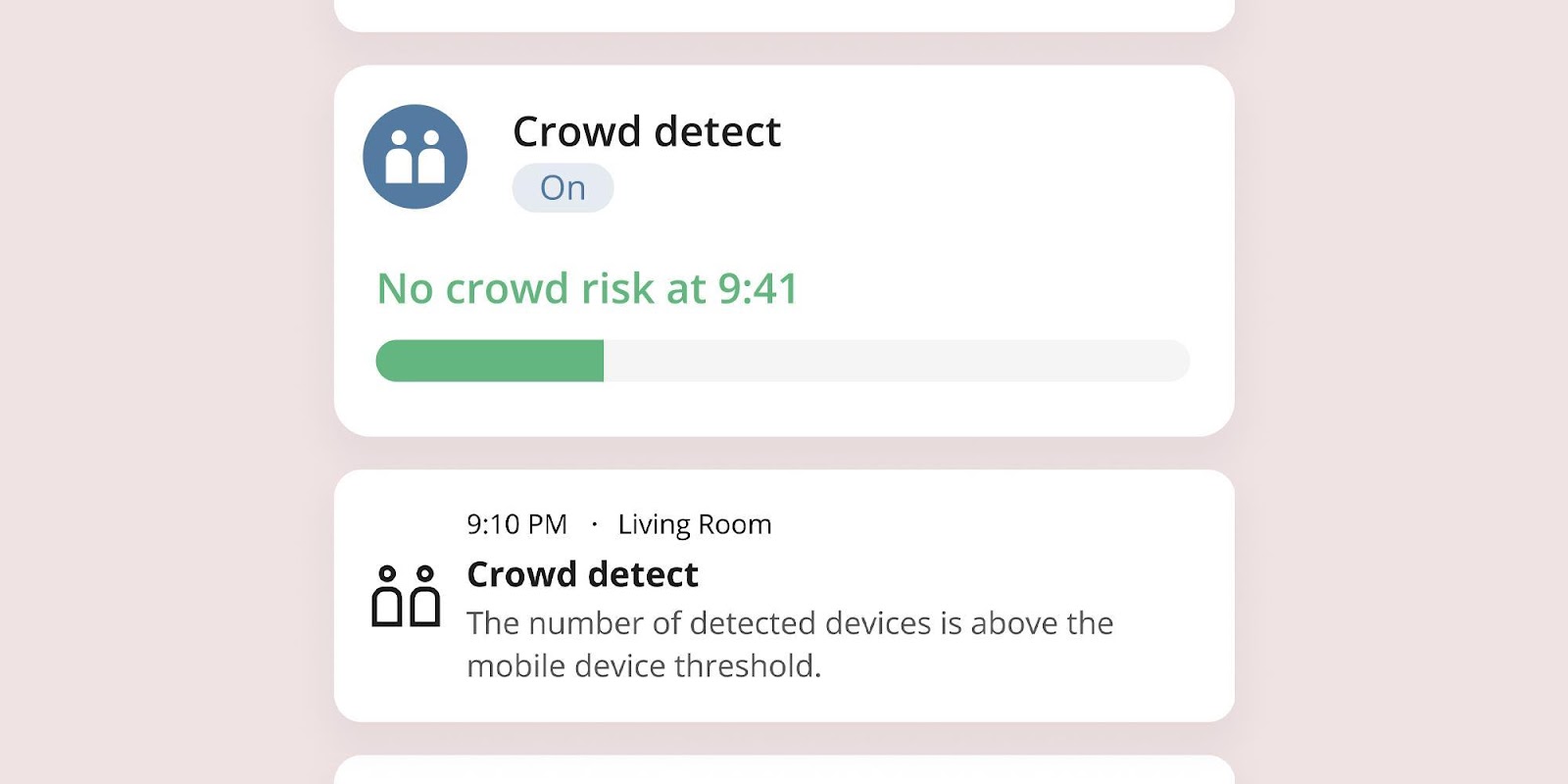Click the outlined two-person icon in notification
Screen dimensions: 1568x784
point(406,596)
